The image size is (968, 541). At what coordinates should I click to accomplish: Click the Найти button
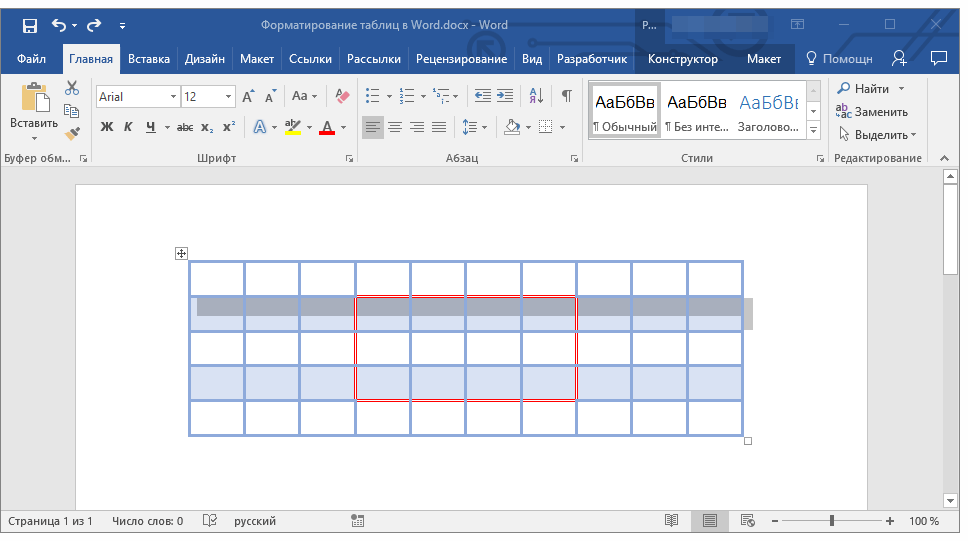864,89
